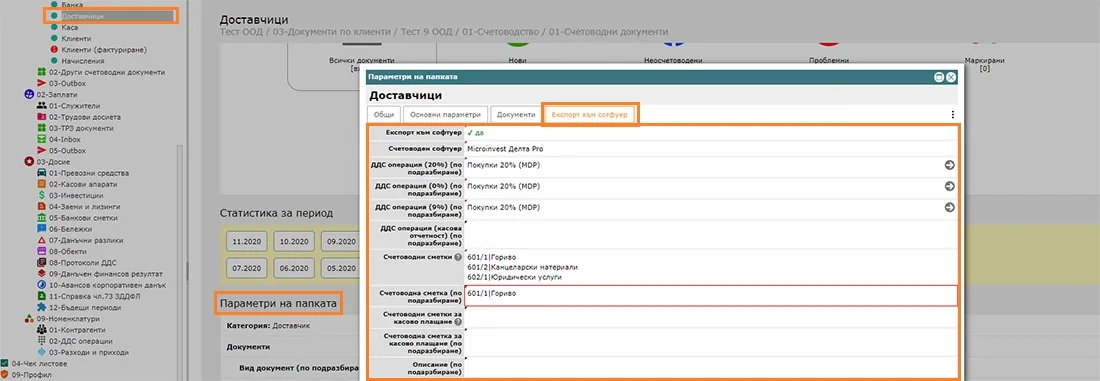Open 07-Данъчни разлики triangle icon
1100x381 pixels.
(x=41, y=240)
